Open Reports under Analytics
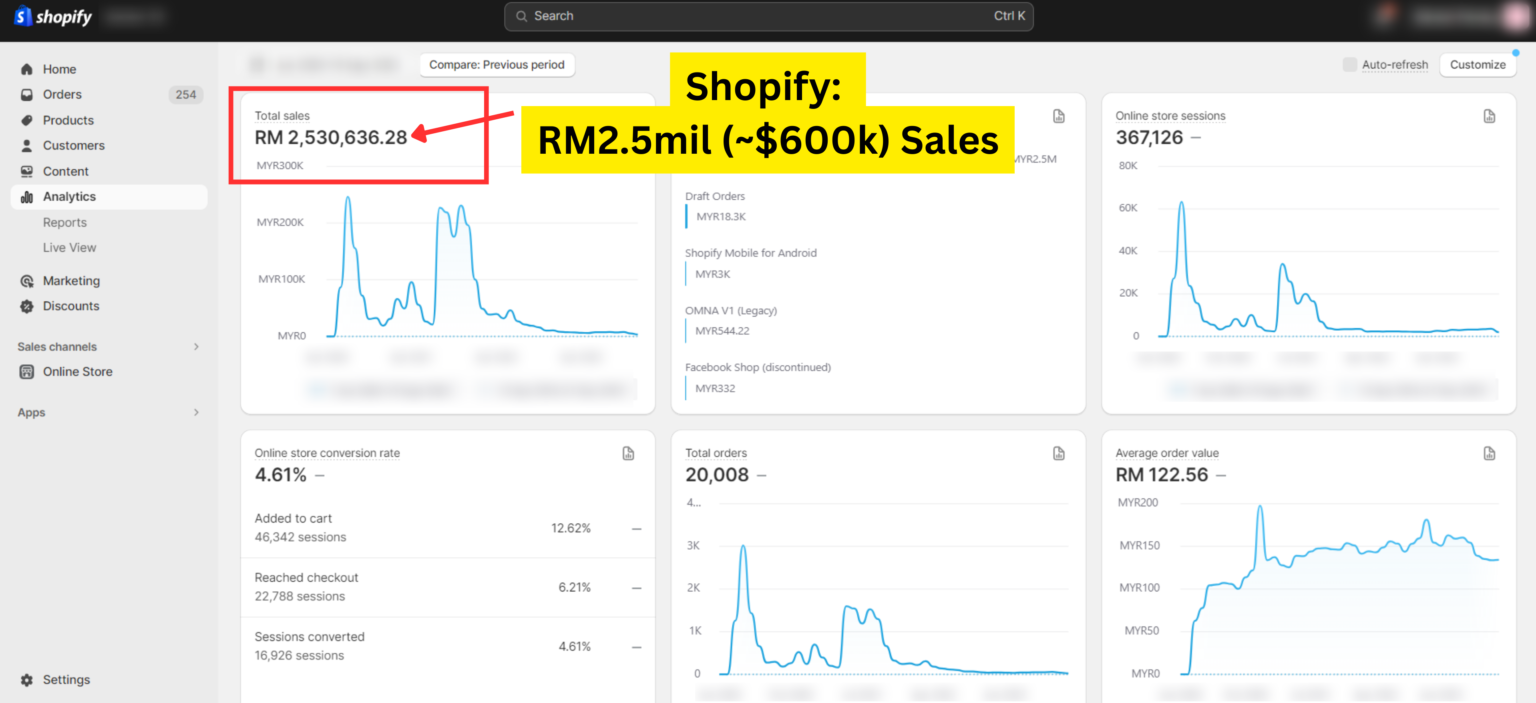The width and height of the screenshot is (1536, 703). tap(65, 223)
